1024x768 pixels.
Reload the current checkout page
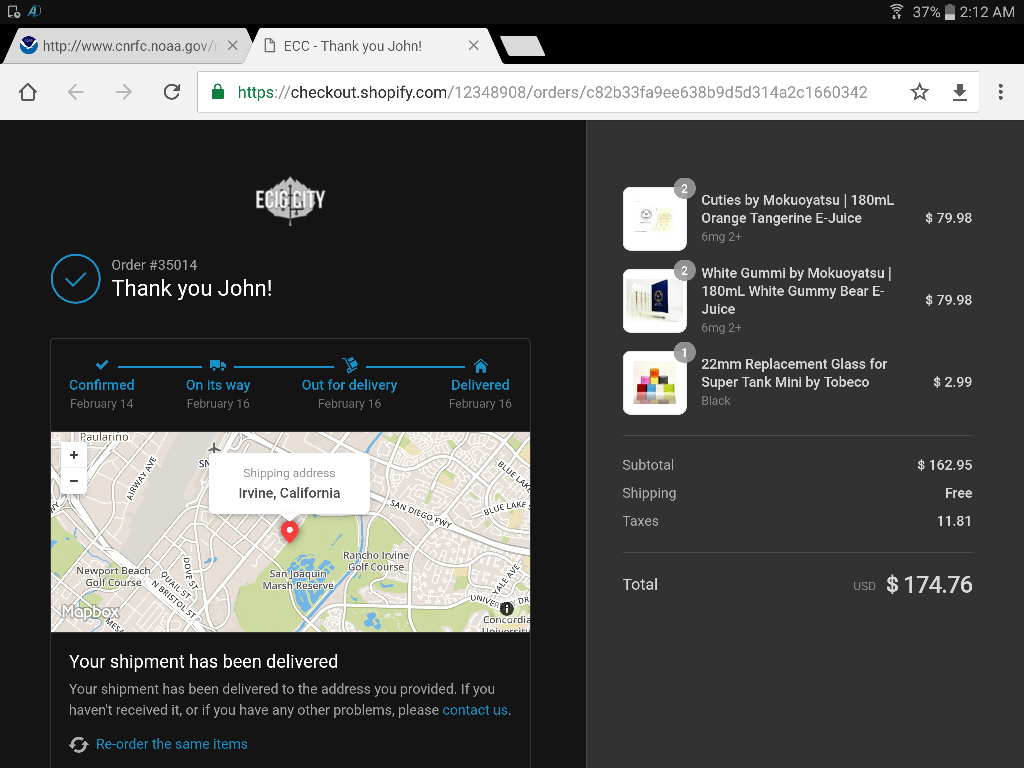tap(172, 92)
